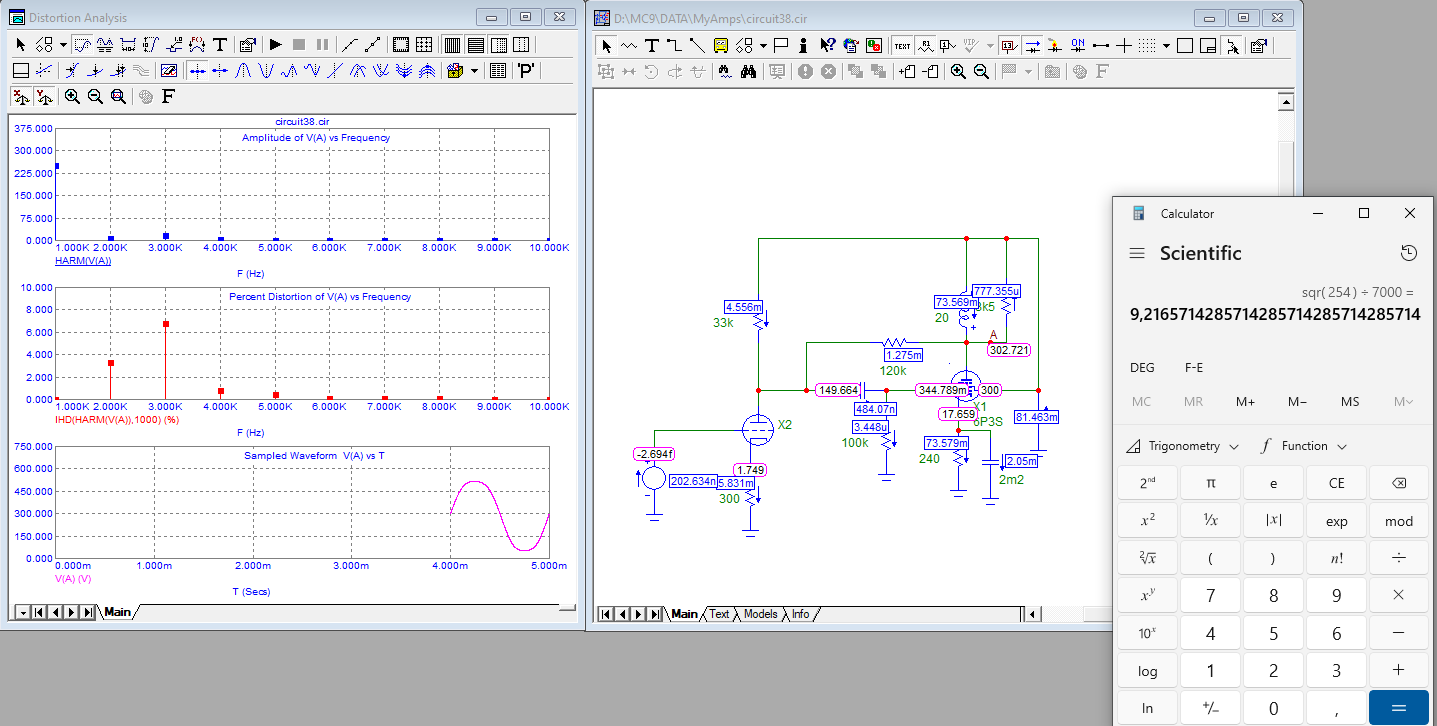This screenshot has height=726, width=1437.
Task: Click the Run (play) analysis button
Action: [x=276, y=44]
